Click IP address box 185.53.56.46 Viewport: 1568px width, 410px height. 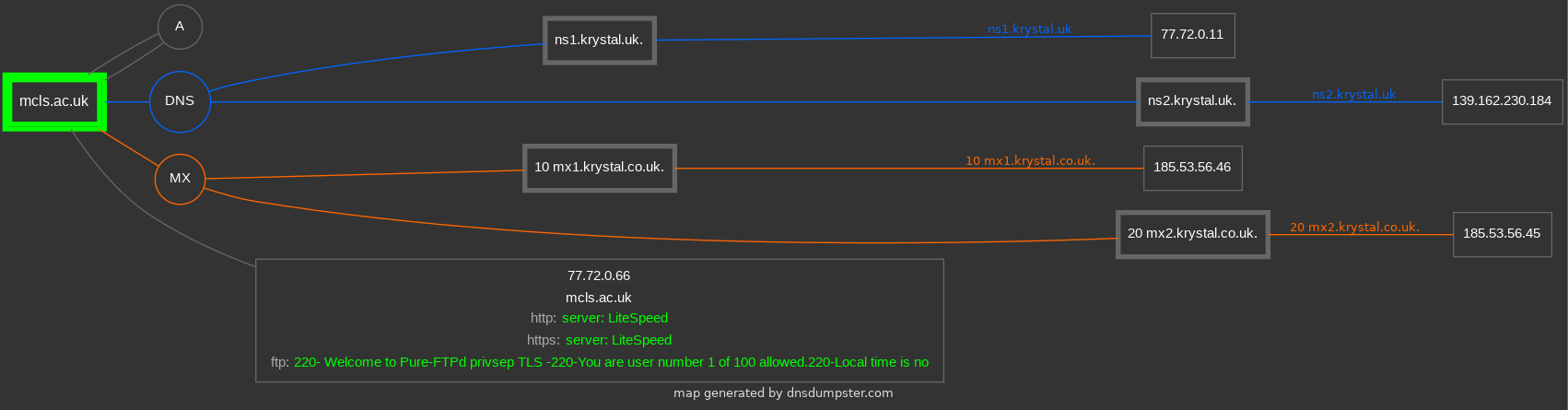click(x=1192, y=168)
